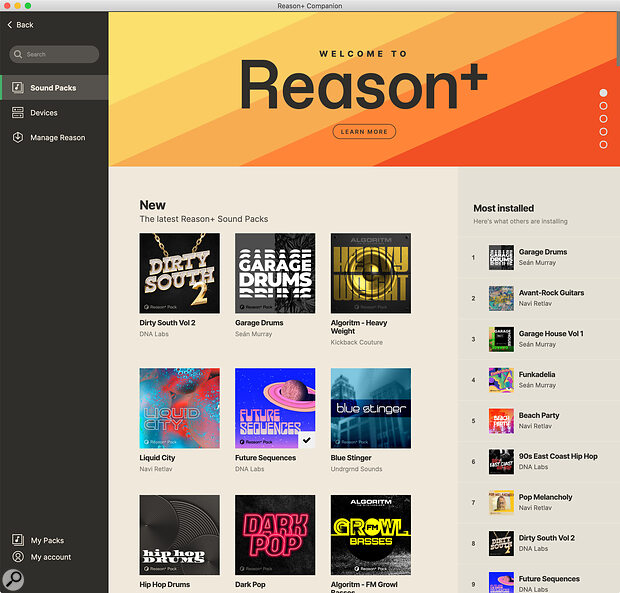Select the first carousel dot indicator

(x=603, y=93)
